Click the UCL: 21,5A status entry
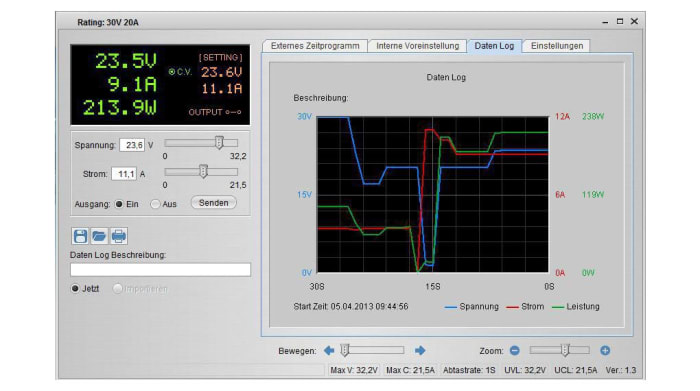700x391 pixels. point(575,370)
